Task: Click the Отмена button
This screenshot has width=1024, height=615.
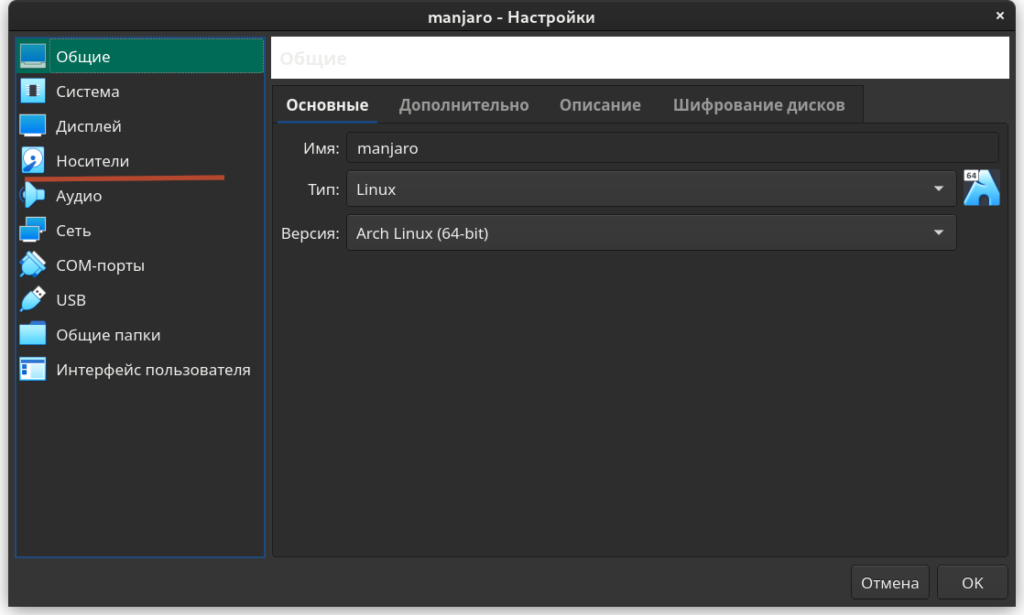Action: pyautogui.click(x=889, y=582)
